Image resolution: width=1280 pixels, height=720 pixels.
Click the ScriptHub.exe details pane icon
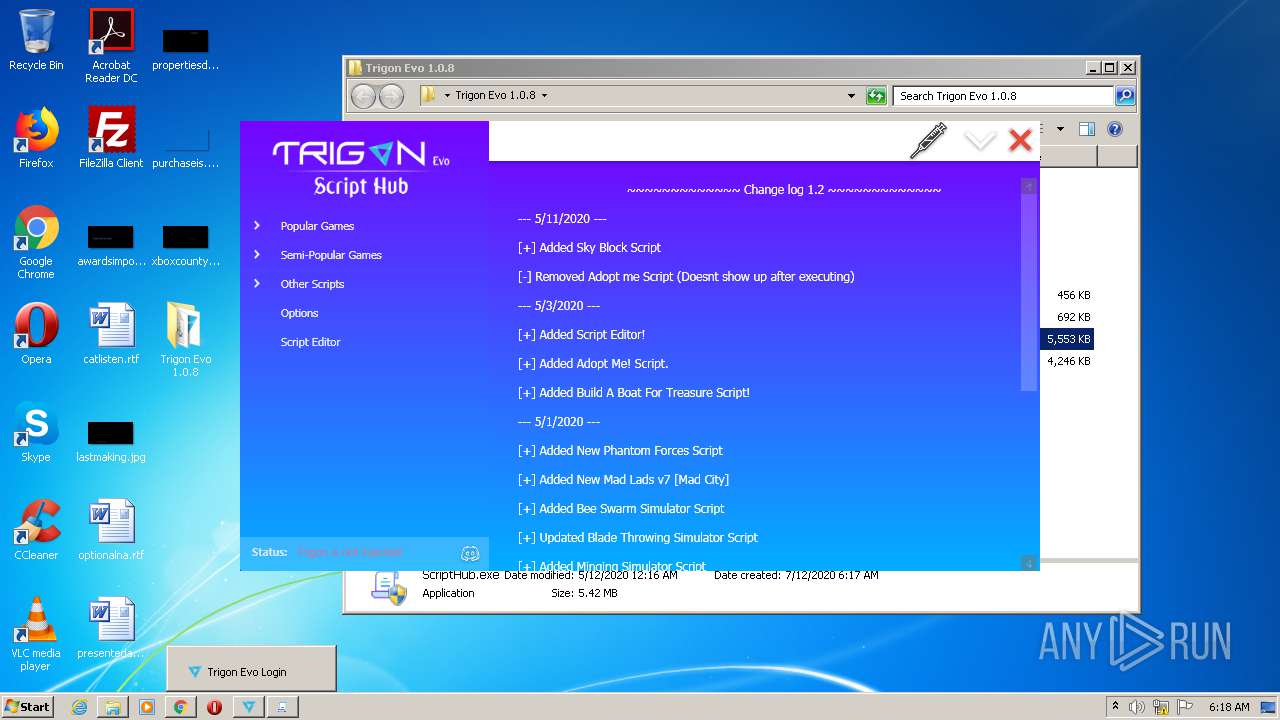tap(388, 589)
